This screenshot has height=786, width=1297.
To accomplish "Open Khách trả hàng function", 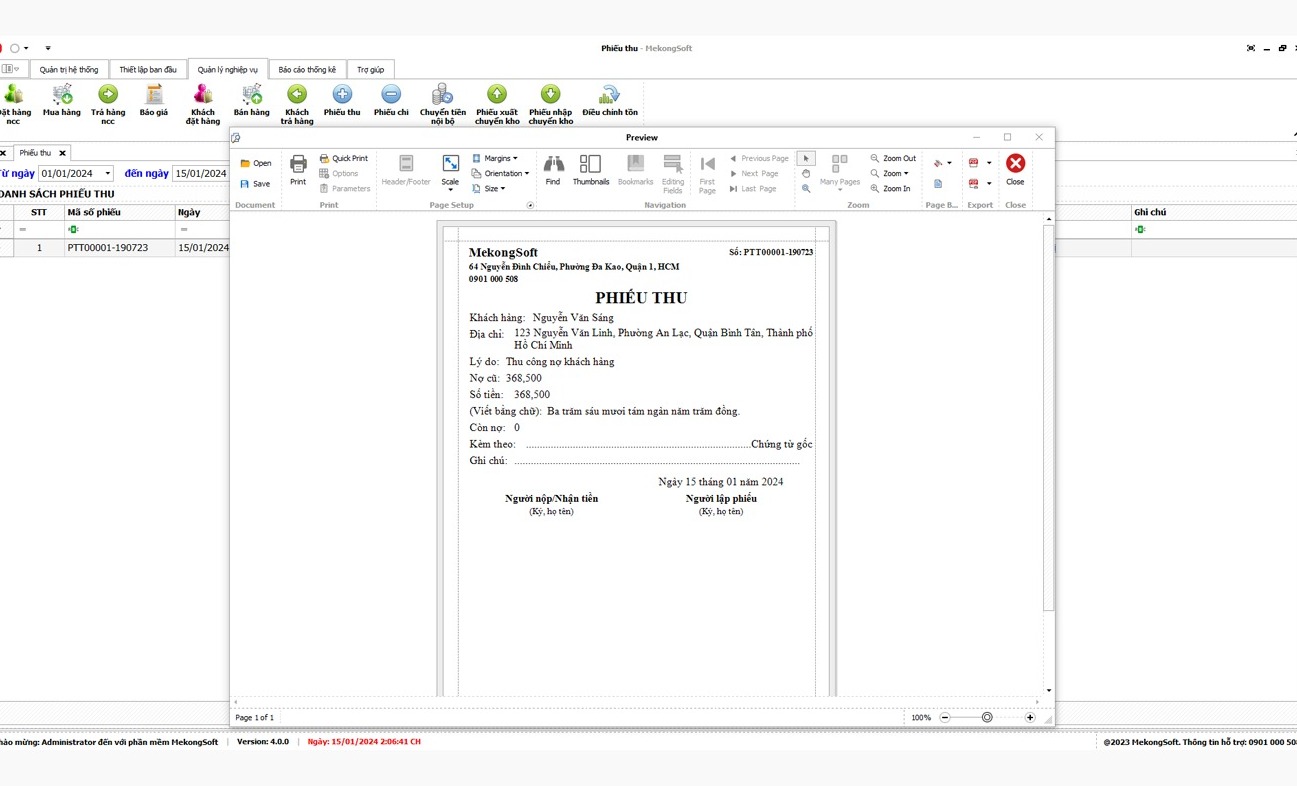I will coord(297,104).
